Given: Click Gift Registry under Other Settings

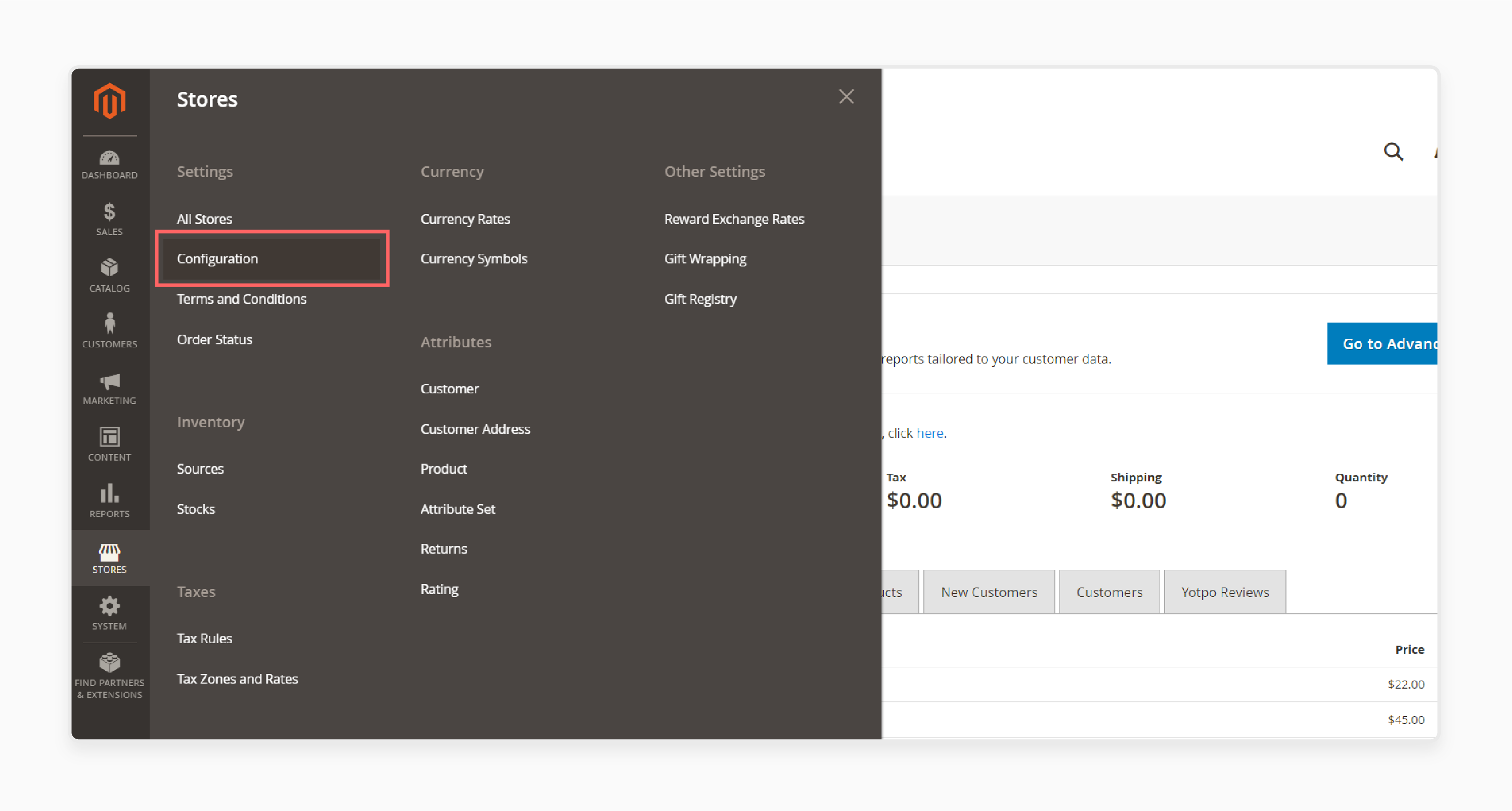Looking at the screenshot, I should point(699,299).
